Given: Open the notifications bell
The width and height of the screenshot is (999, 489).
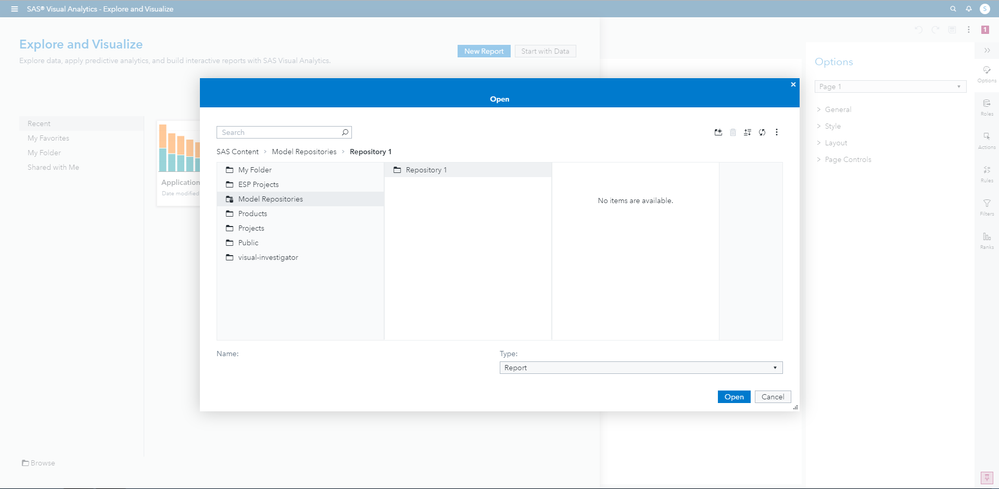Looking at the screenshot, I should click(968, 9).
